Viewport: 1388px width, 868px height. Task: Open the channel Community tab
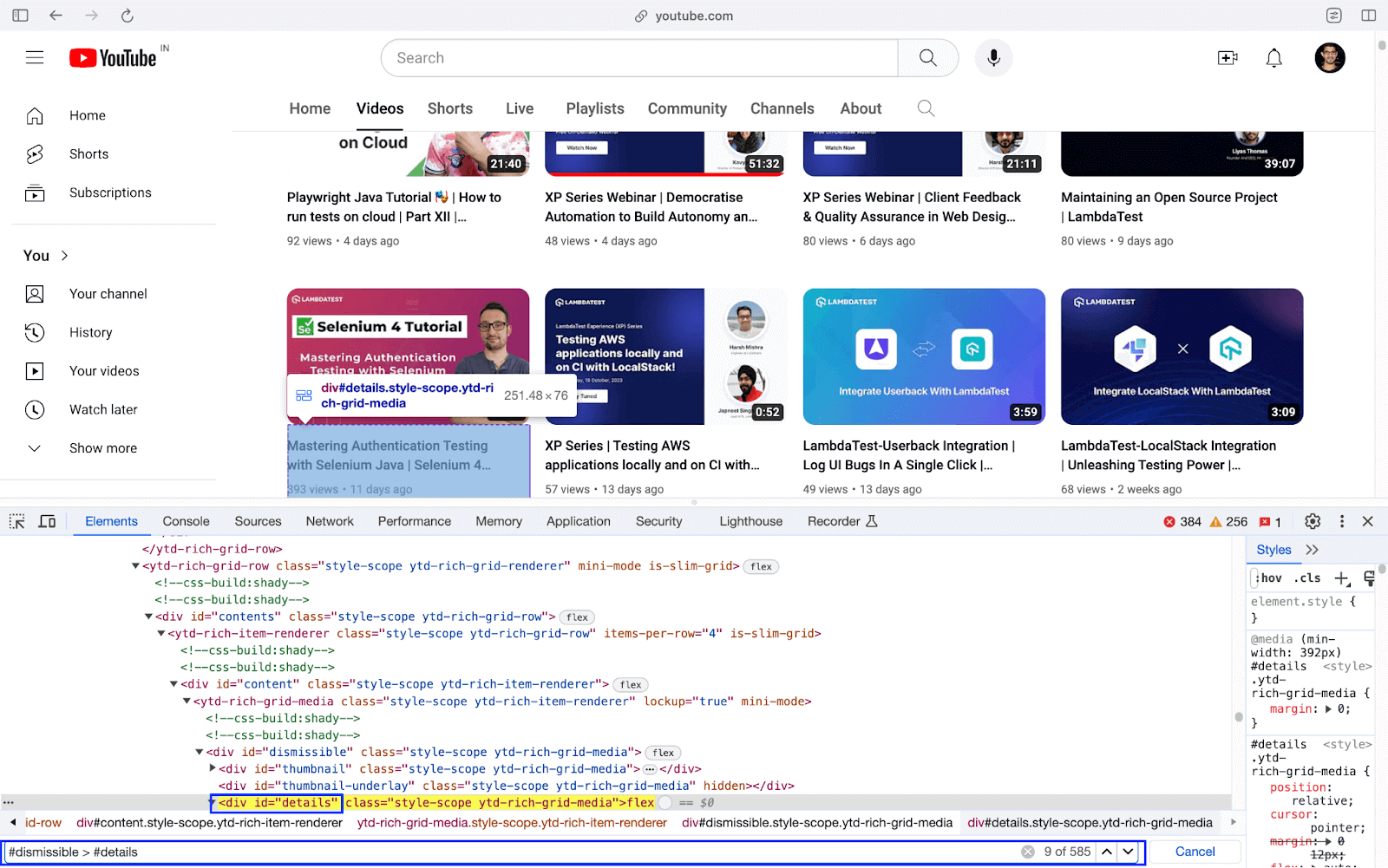687,108
